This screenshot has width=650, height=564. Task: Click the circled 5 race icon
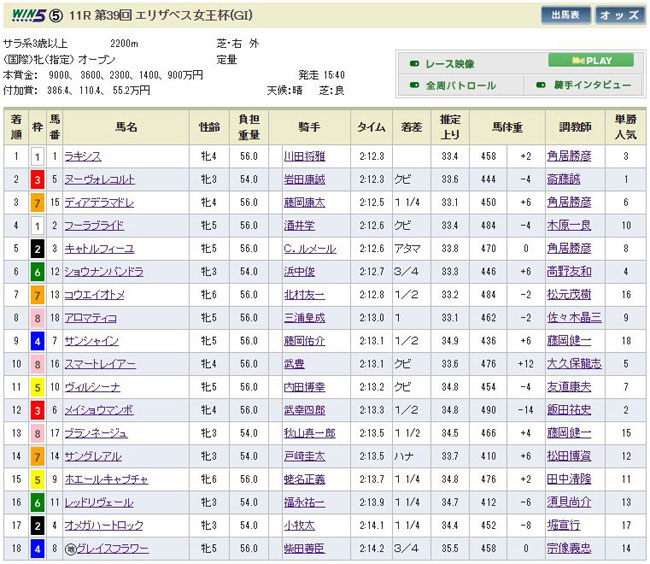coord(57,16)
